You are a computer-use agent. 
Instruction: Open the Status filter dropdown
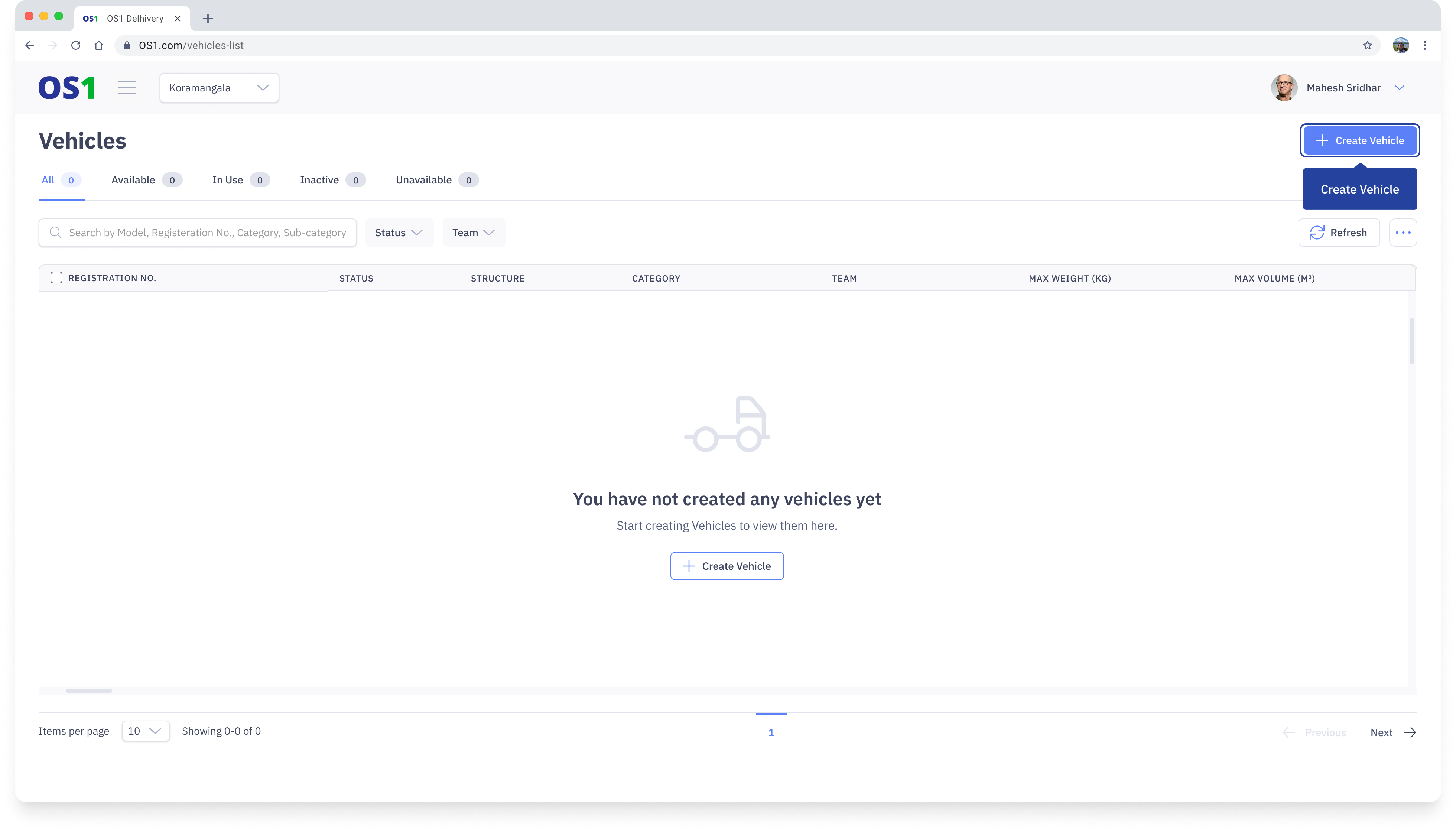(x=399, y=233)
